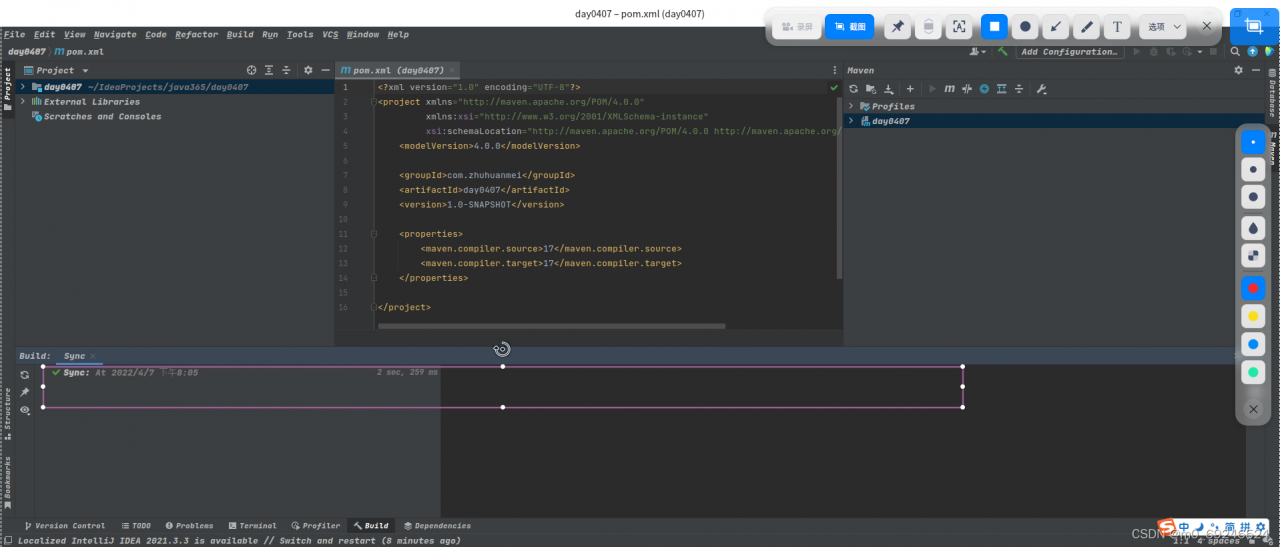Expand the Profiles node in Maven
The width and height of the screenshot is (1280, 547).
[851, 106]
